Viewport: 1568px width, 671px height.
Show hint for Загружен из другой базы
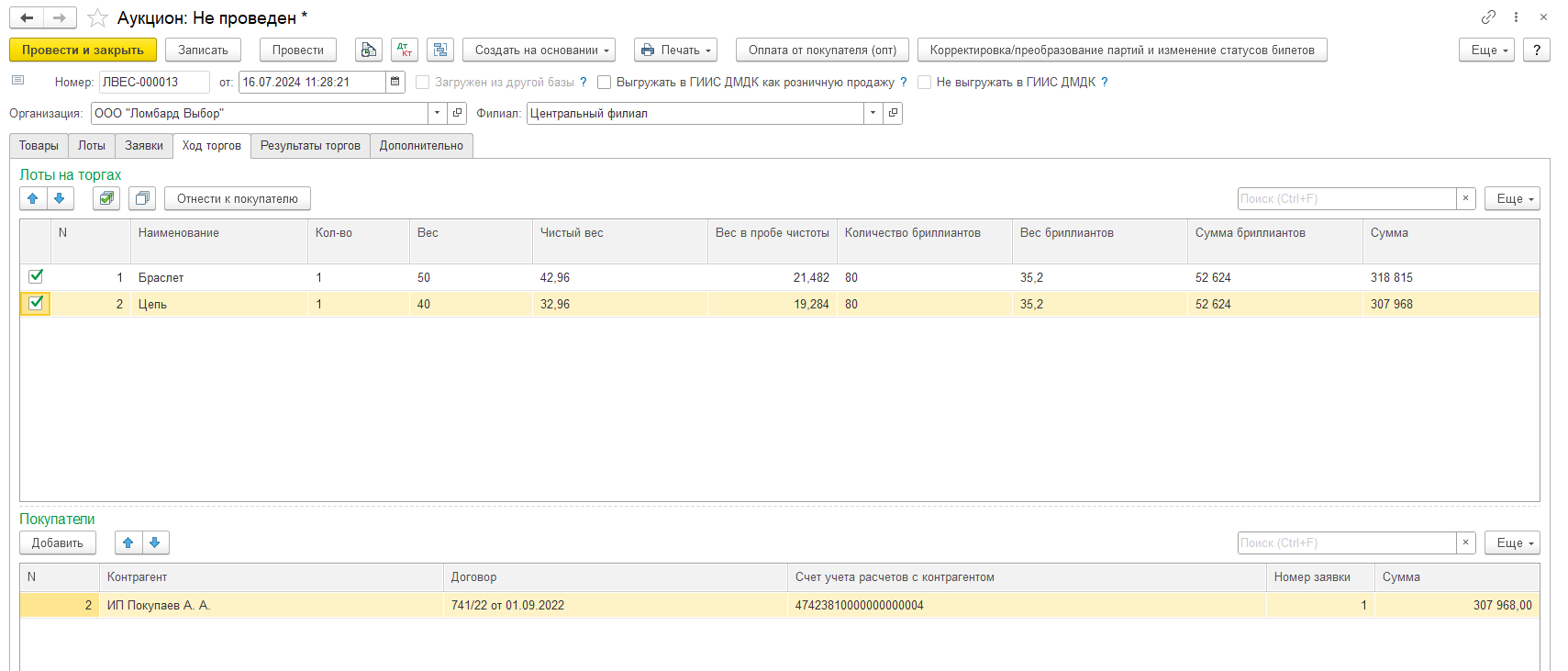pos(583,82)
